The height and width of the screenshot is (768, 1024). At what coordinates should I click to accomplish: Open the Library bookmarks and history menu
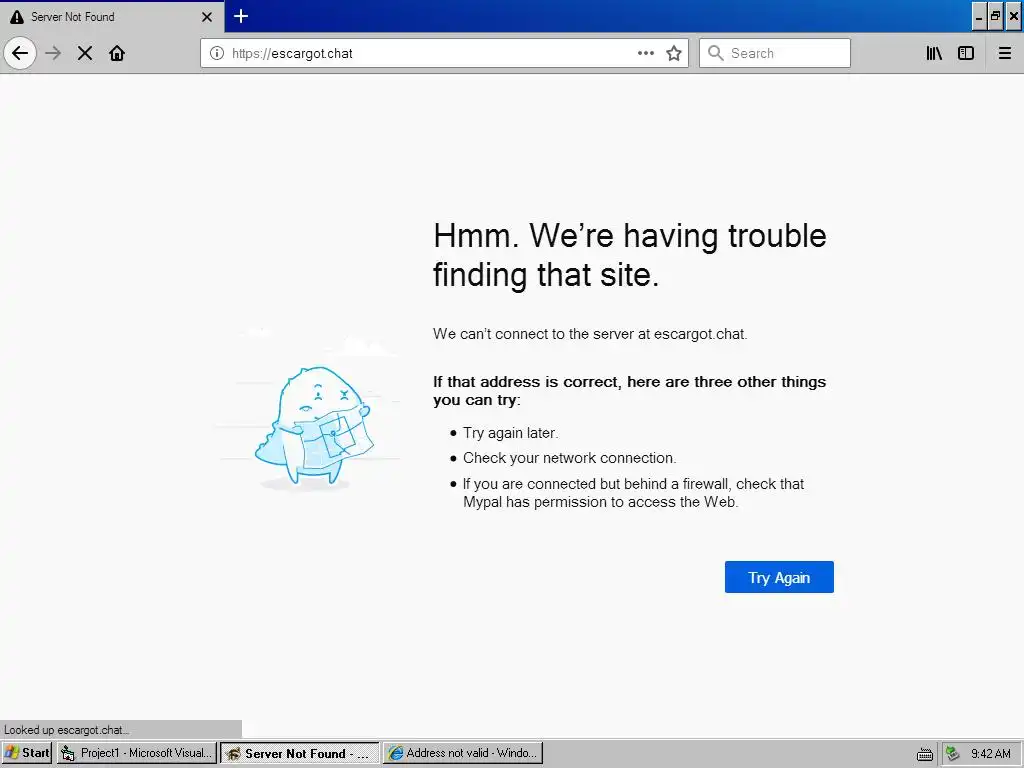pyautogui.click(x=934, y=53)
